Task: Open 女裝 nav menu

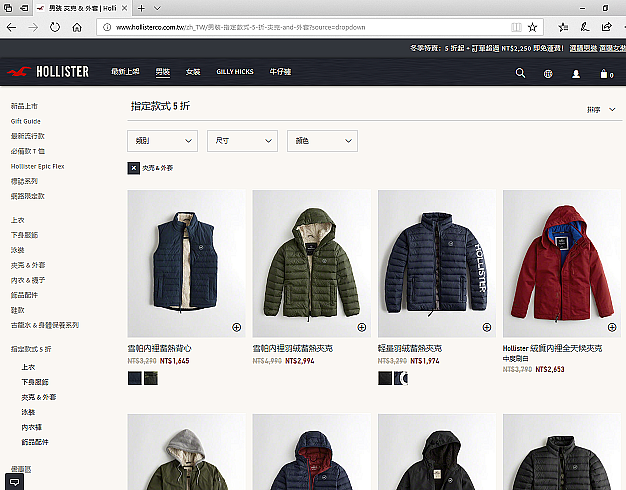Action: coord(193,72)
